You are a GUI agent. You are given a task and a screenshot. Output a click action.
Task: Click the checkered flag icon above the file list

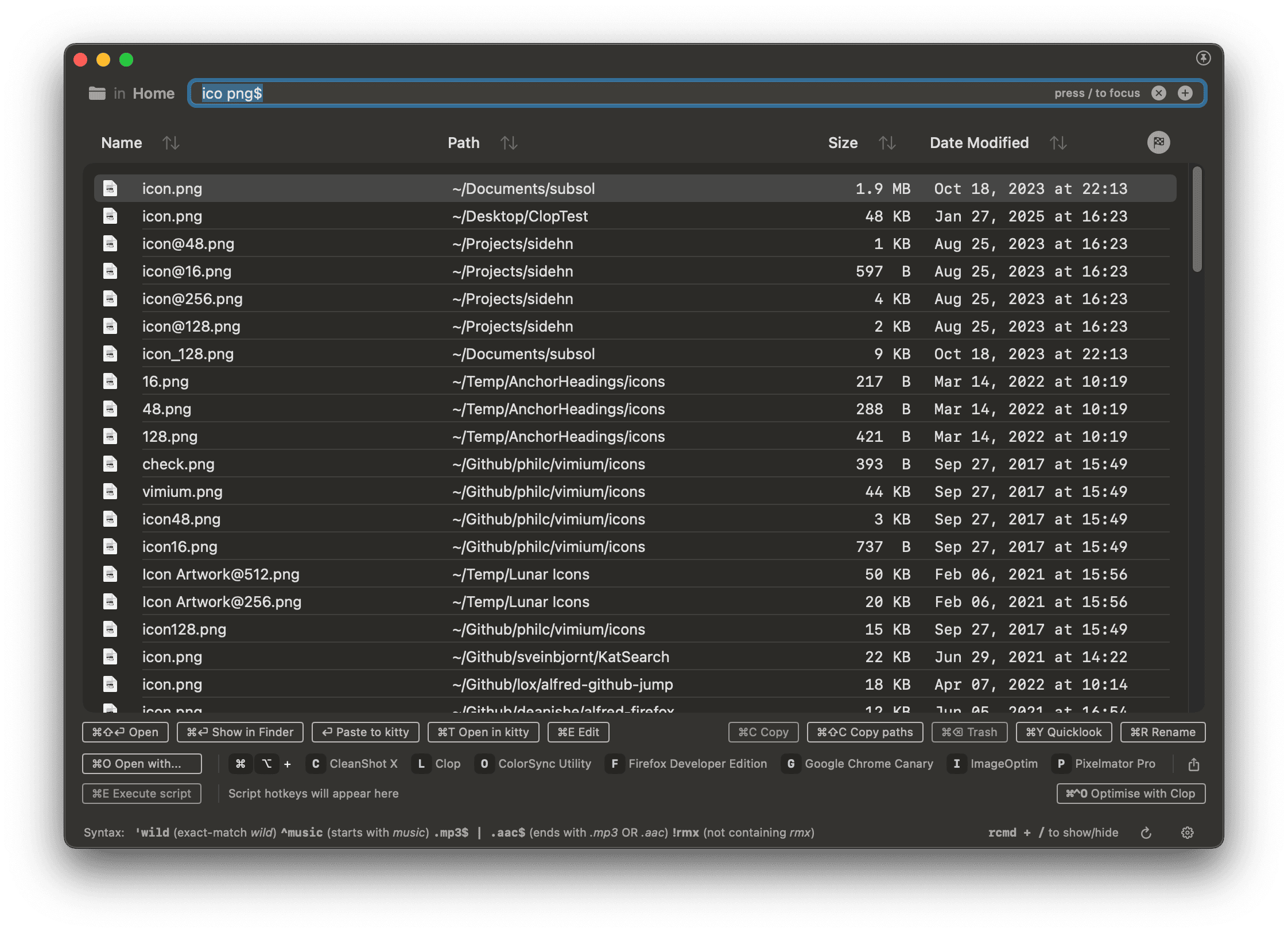pos(1158,142)
